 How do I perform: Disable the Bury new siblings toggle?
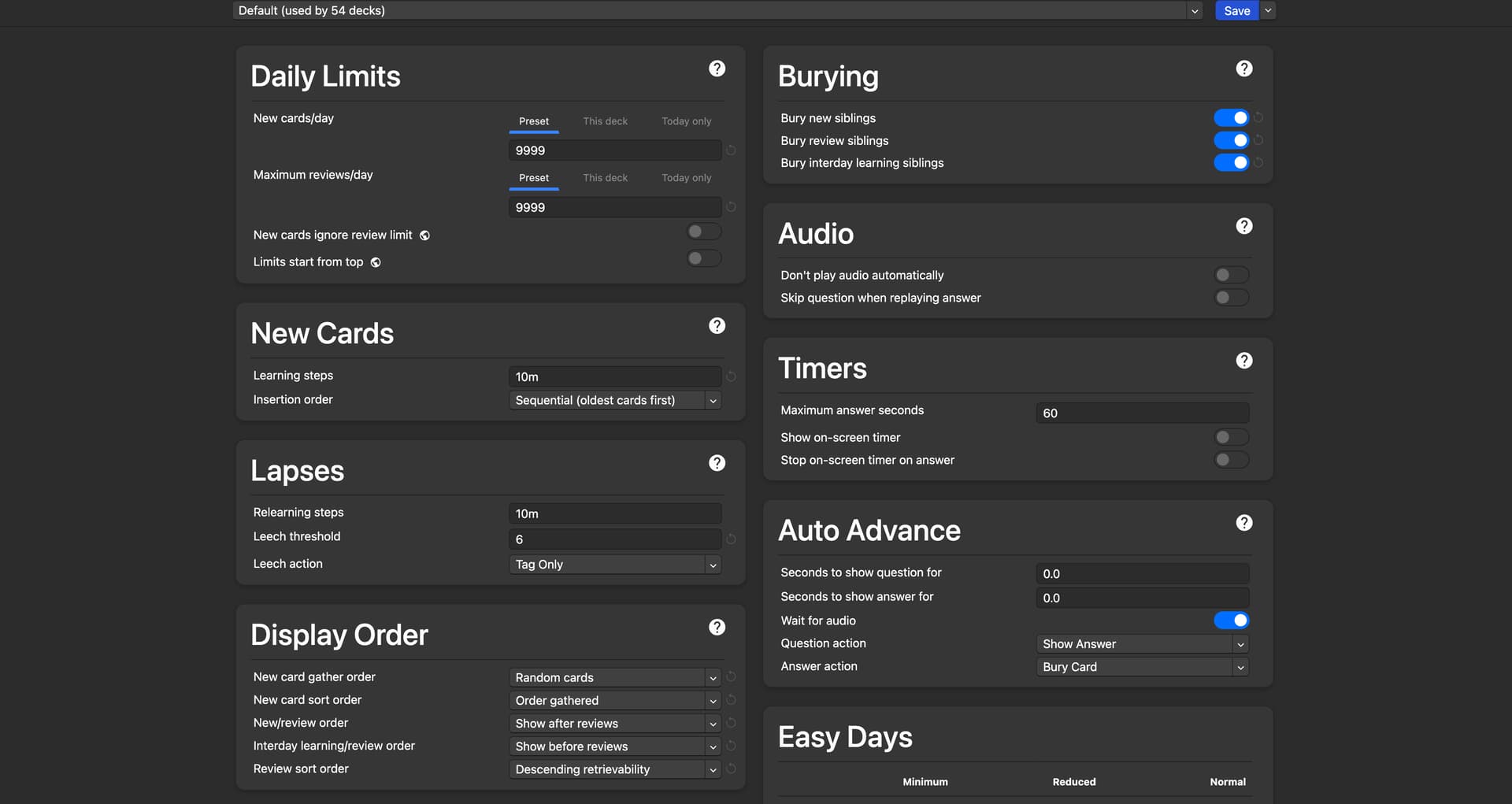(1231, 118)
